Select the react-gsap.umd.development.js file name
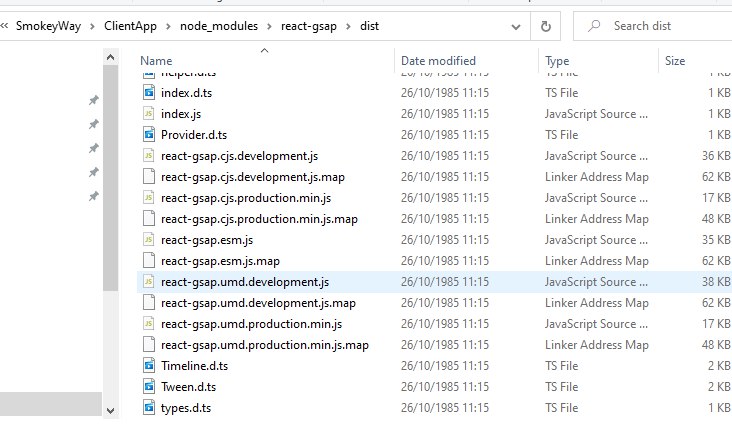The width and height of the screenshot is (732, 441). (245, 282)
